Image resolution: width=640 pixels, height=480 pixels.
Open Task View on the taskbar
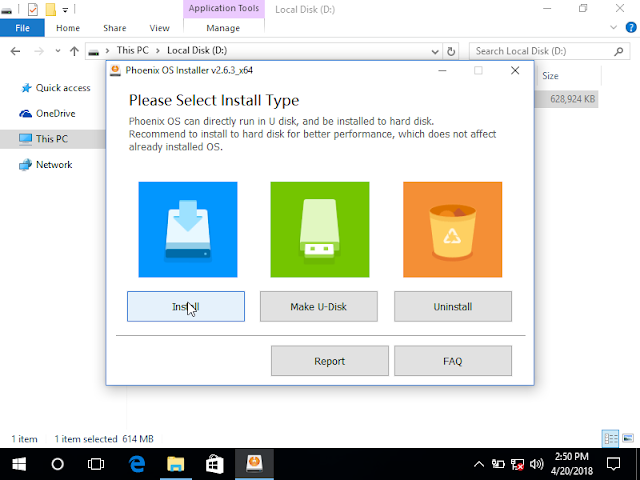coord(96,464)
